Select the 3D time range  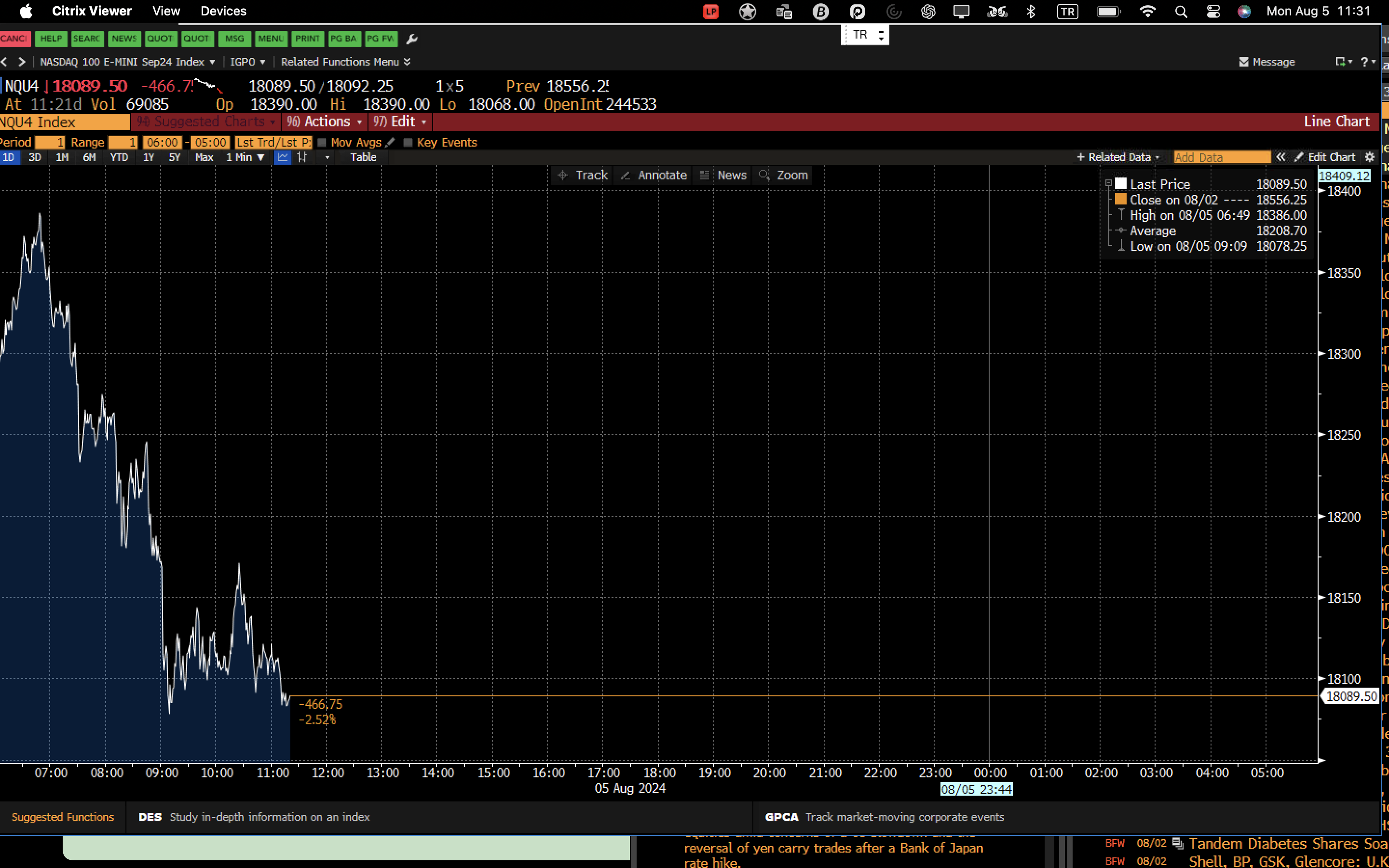pos(34,157)
